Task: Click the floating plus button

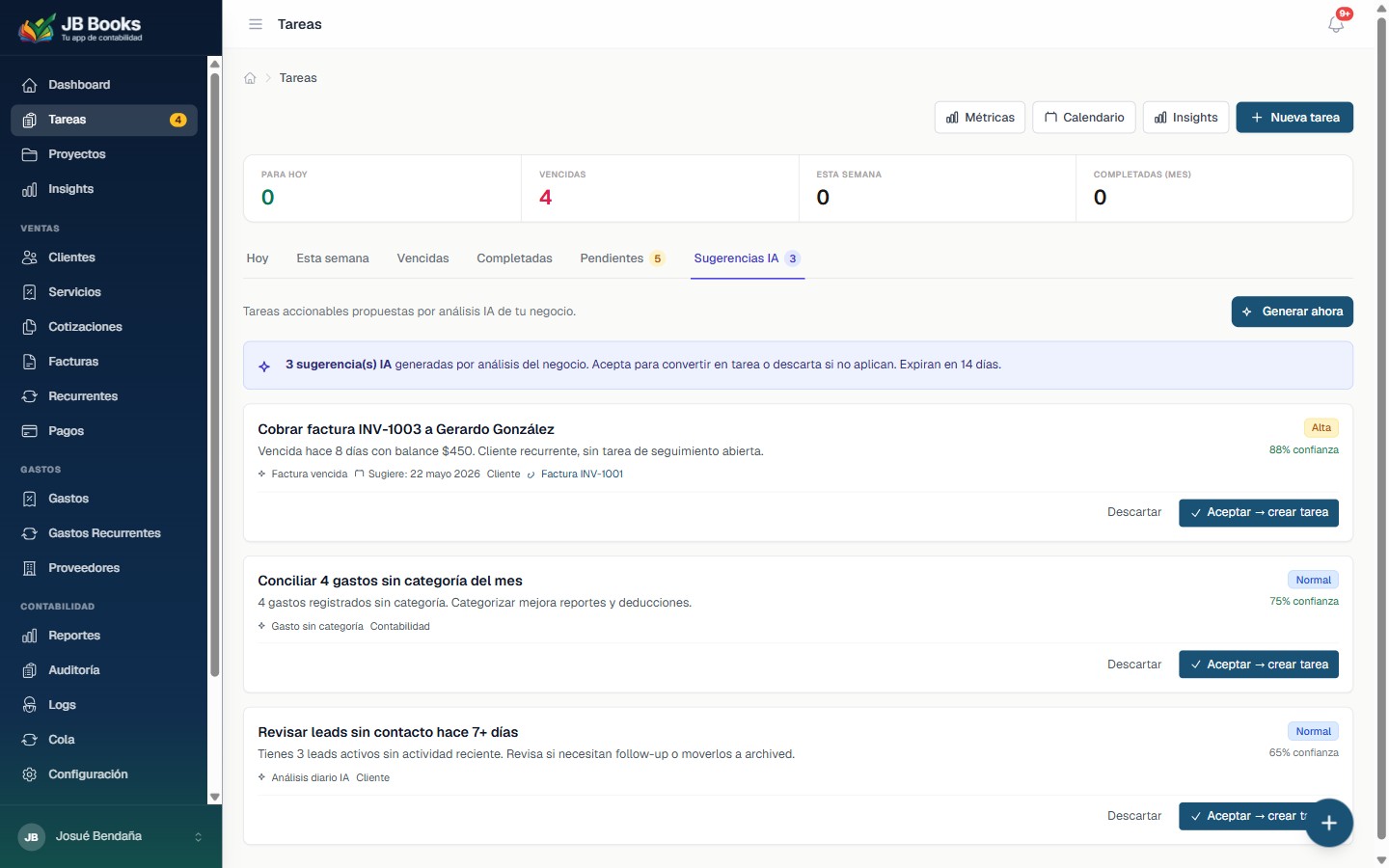Action: [1329, 823]
